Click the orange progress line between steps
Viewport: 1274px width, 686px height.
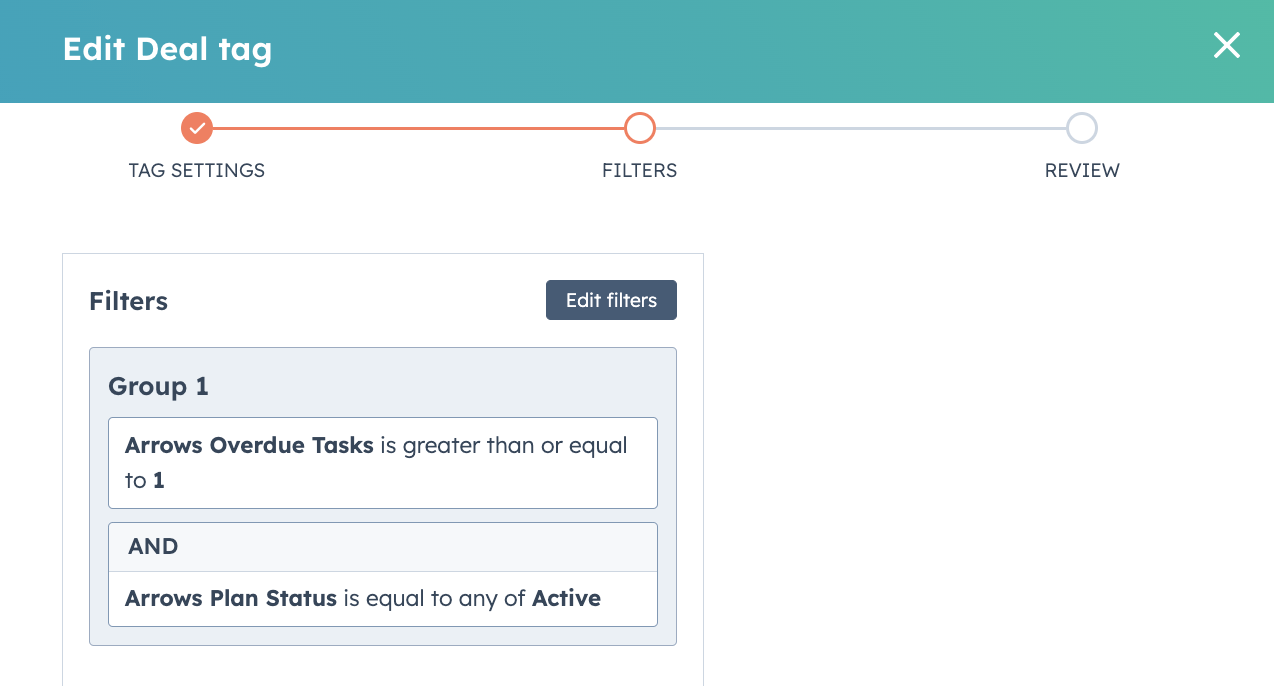point(418,128)
